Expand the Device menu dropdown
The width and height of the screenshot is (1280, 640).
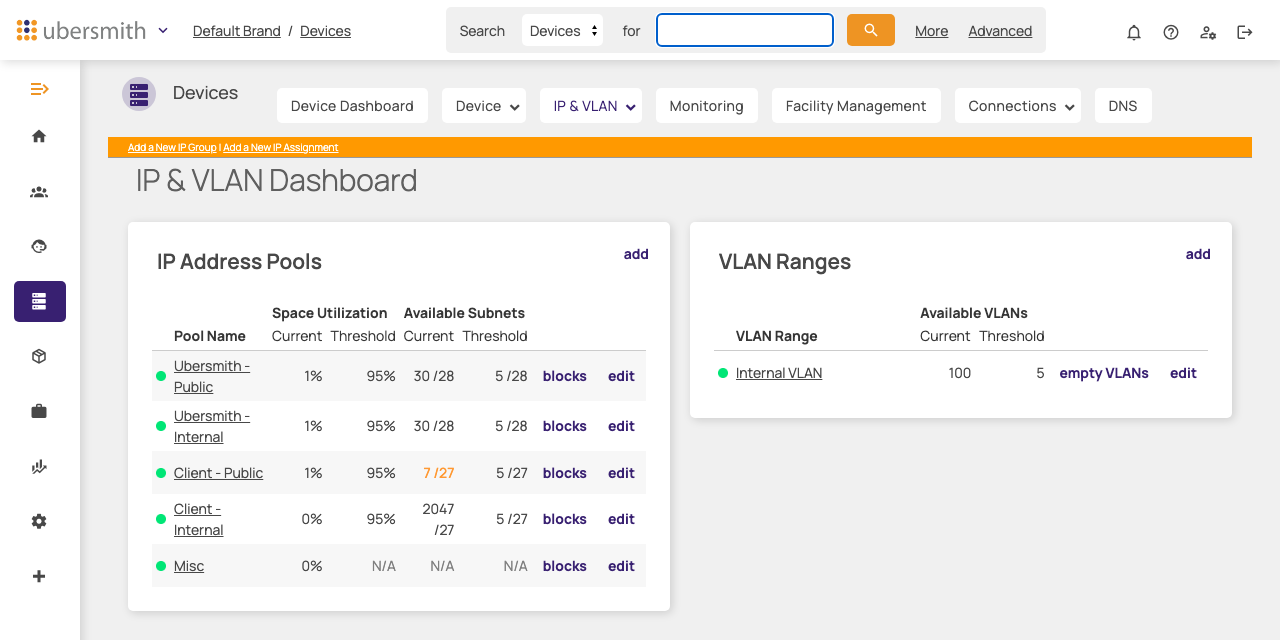(x=484, y=106)
